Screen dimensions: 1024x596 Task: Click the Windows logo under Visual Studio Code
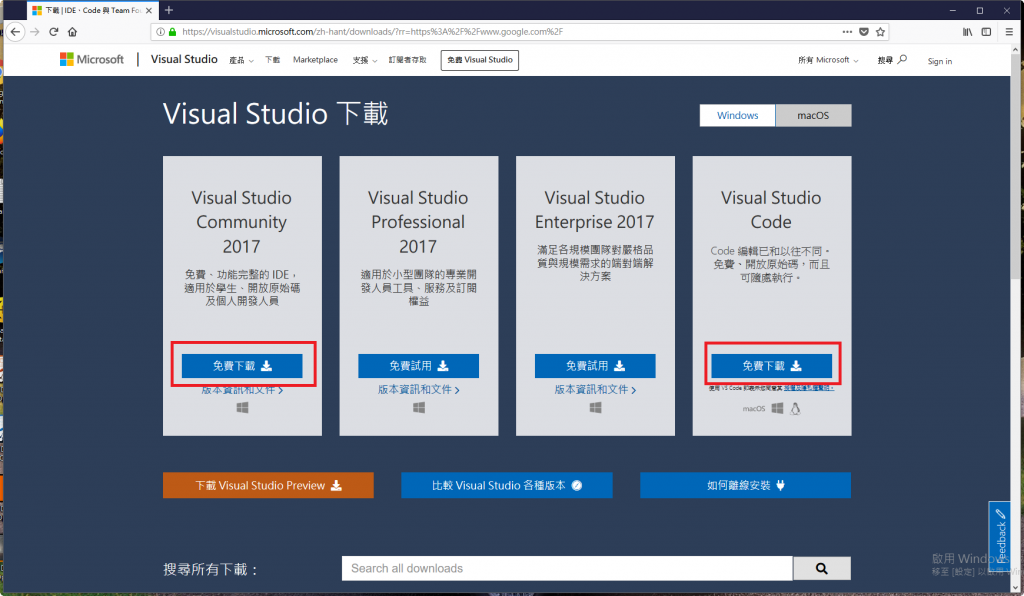tap(777, 408)
